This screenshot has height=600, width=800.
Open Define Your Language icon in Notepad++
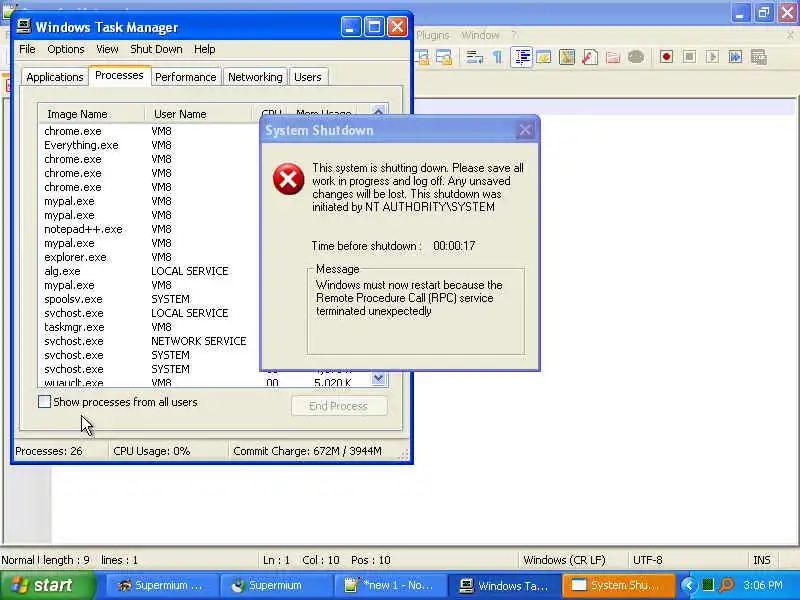(544, 57)
